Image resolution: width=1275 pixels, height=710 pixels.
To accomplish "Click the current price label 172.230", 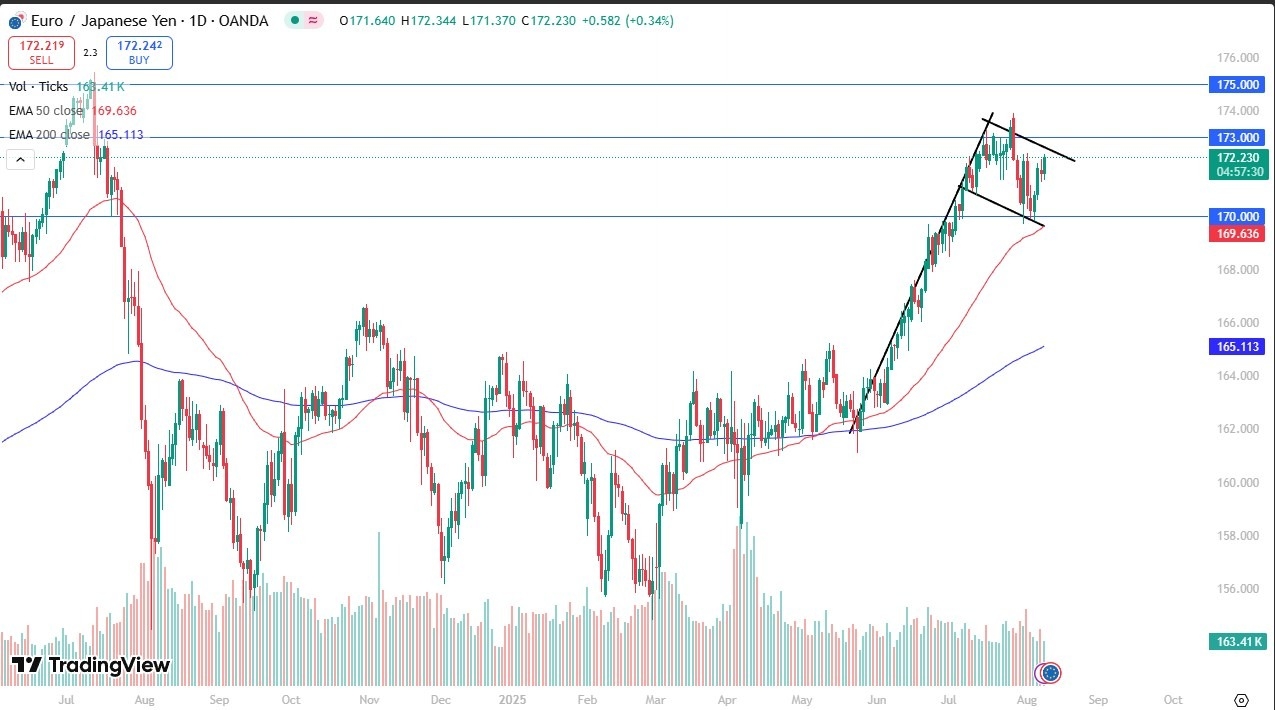I will tap(1238, 157).
